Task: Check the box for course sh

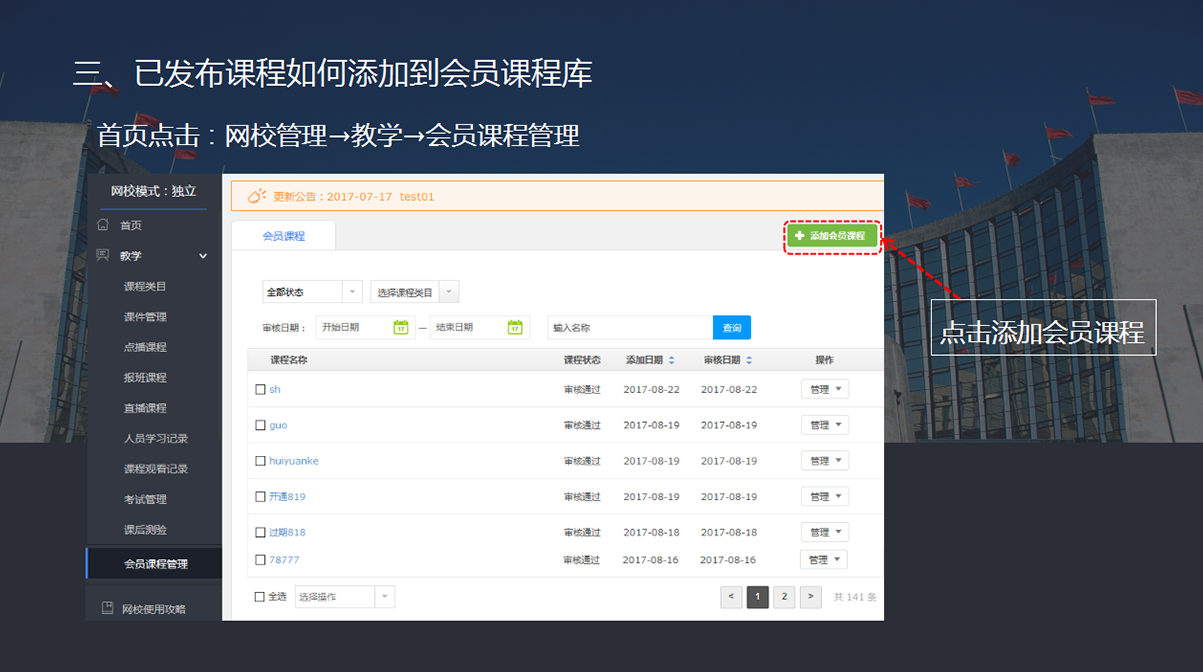Action: 260,389
